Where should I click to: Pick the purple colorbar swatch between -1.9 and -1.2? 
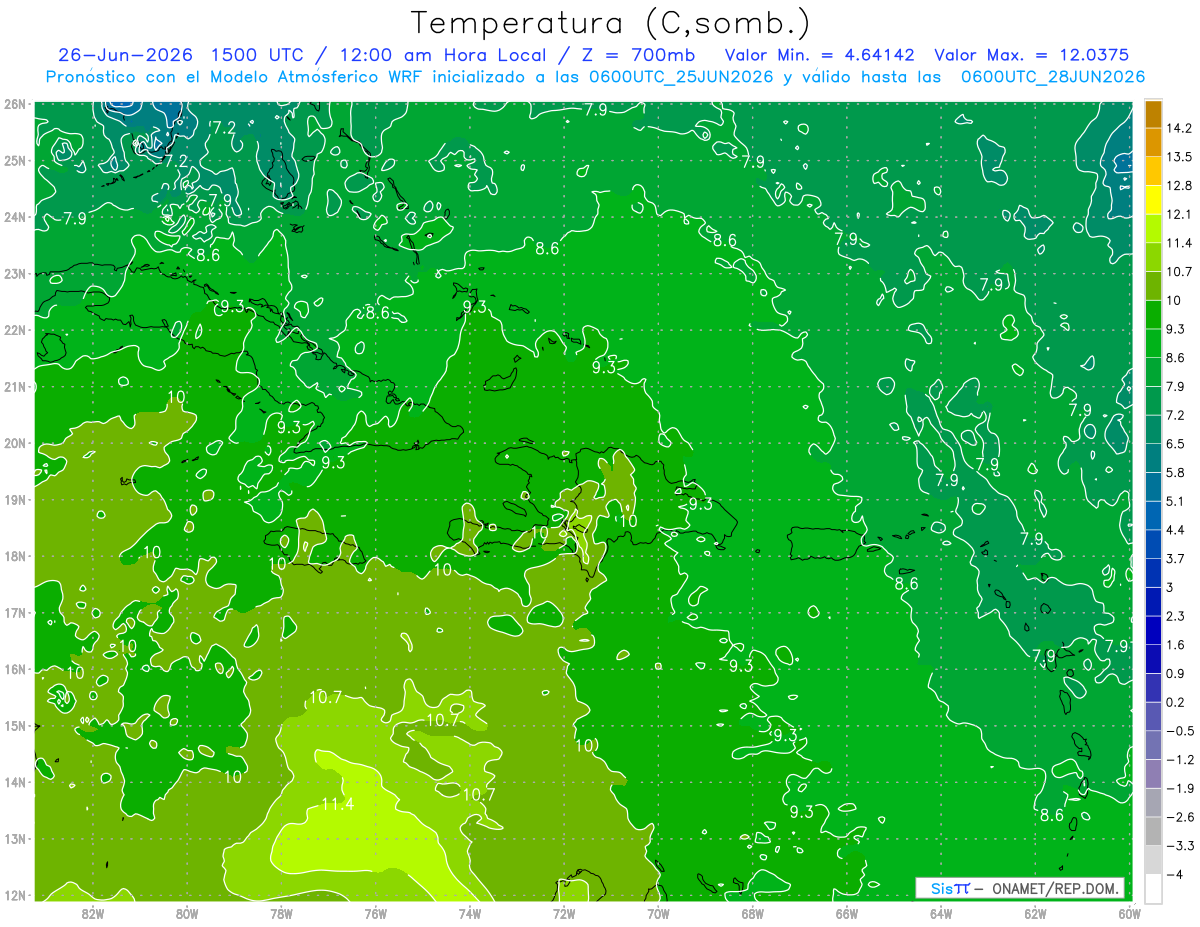pos(1154,773)
